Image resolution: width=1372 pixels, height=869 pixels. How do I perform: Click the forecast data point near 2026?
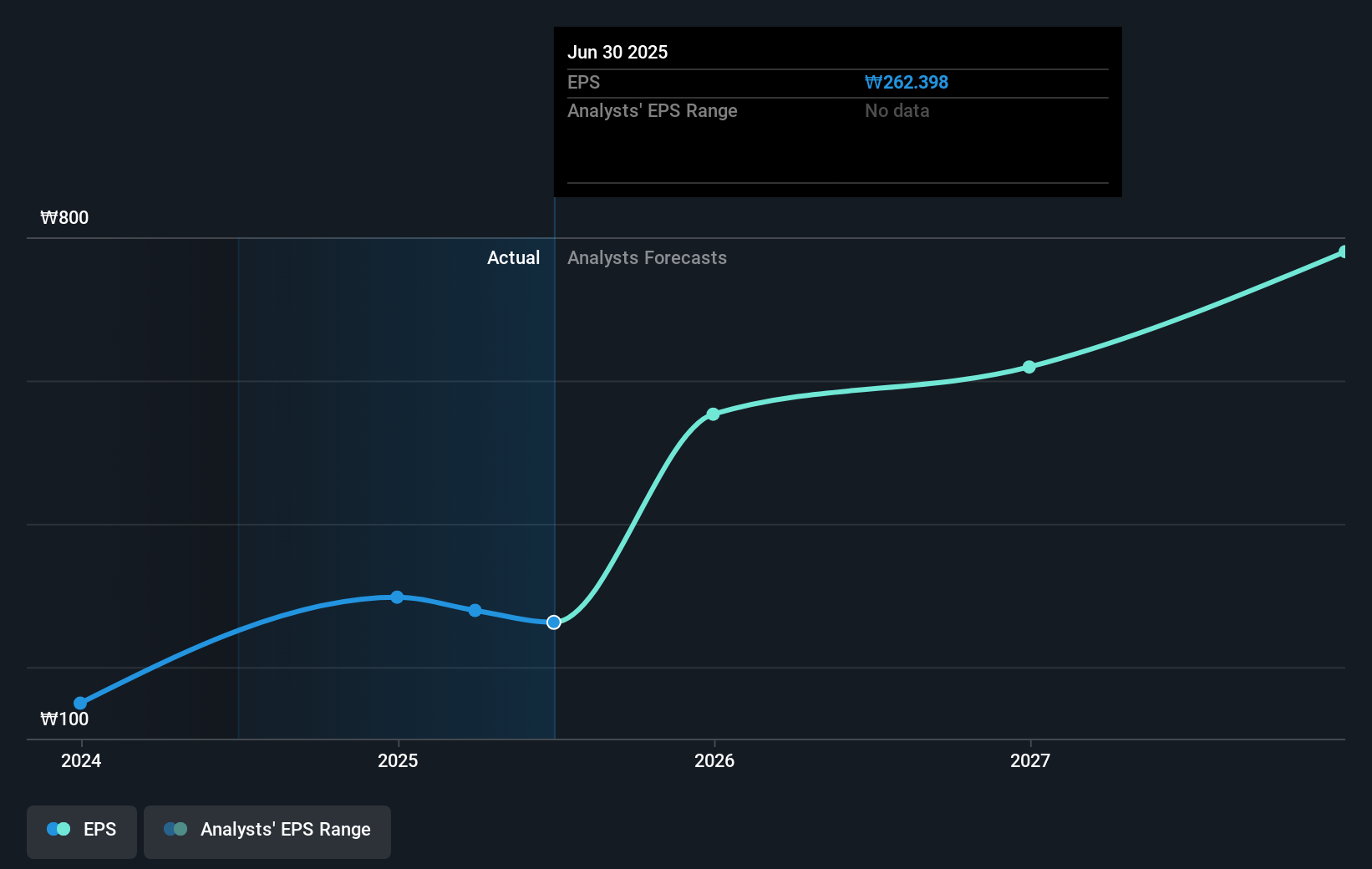click(713, 414)
